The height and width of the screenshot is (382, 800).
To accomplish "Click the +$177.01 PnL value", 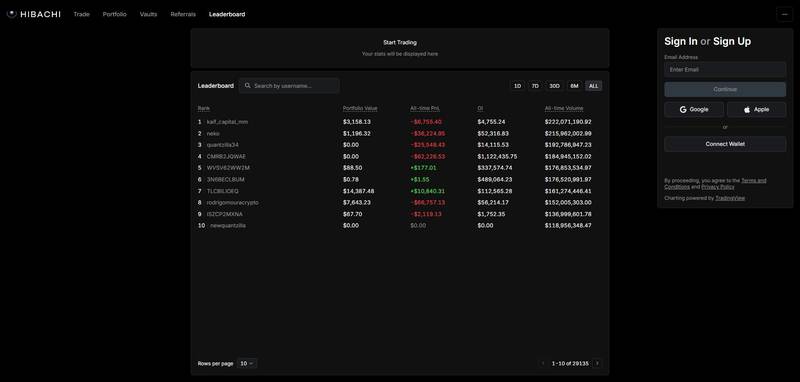I will pos(423,168).
